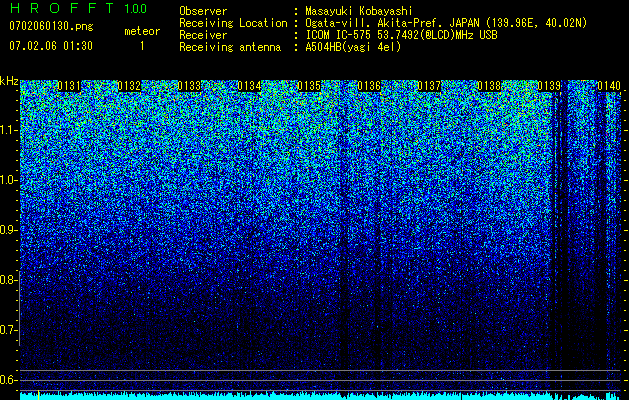Click the 0137 time marker
The width and height of the screenshot is (629, 400).
pyautogui.click(x=429, y=86)
